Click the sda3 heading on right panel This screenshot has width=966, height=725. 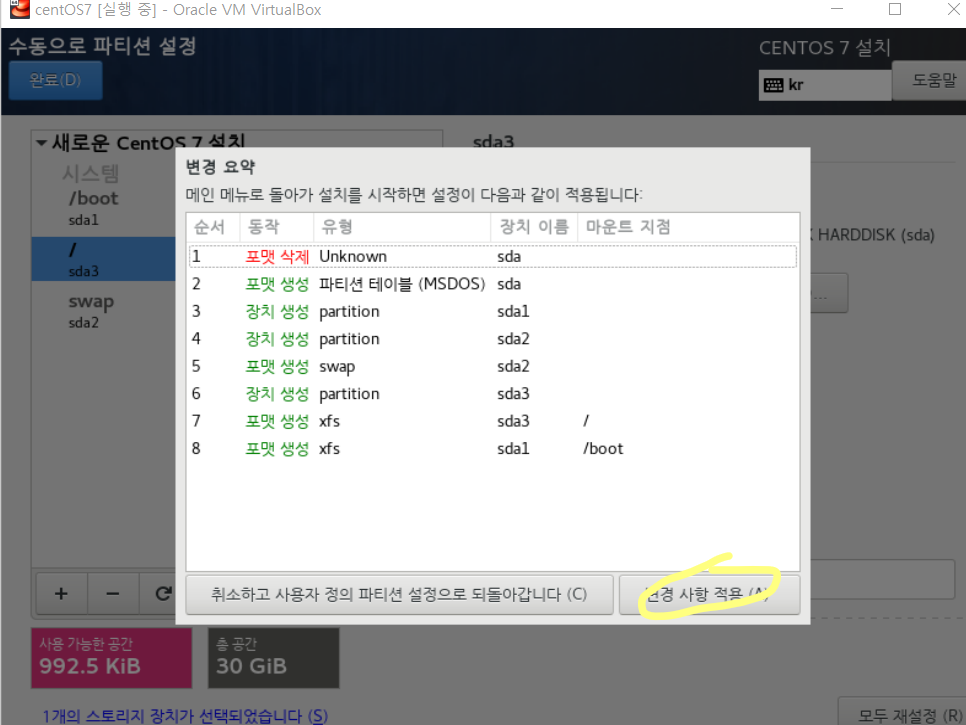tap(493, 142)
